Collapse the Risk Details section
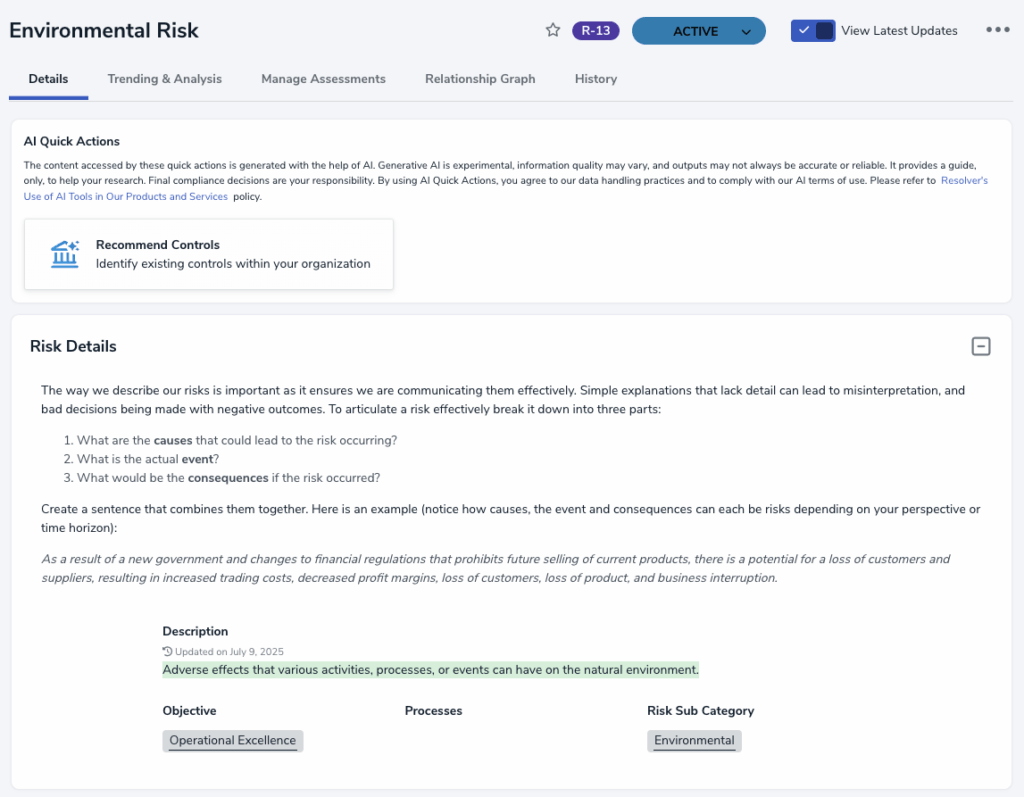The image size is (1024, 797). (x=980, y=346)
